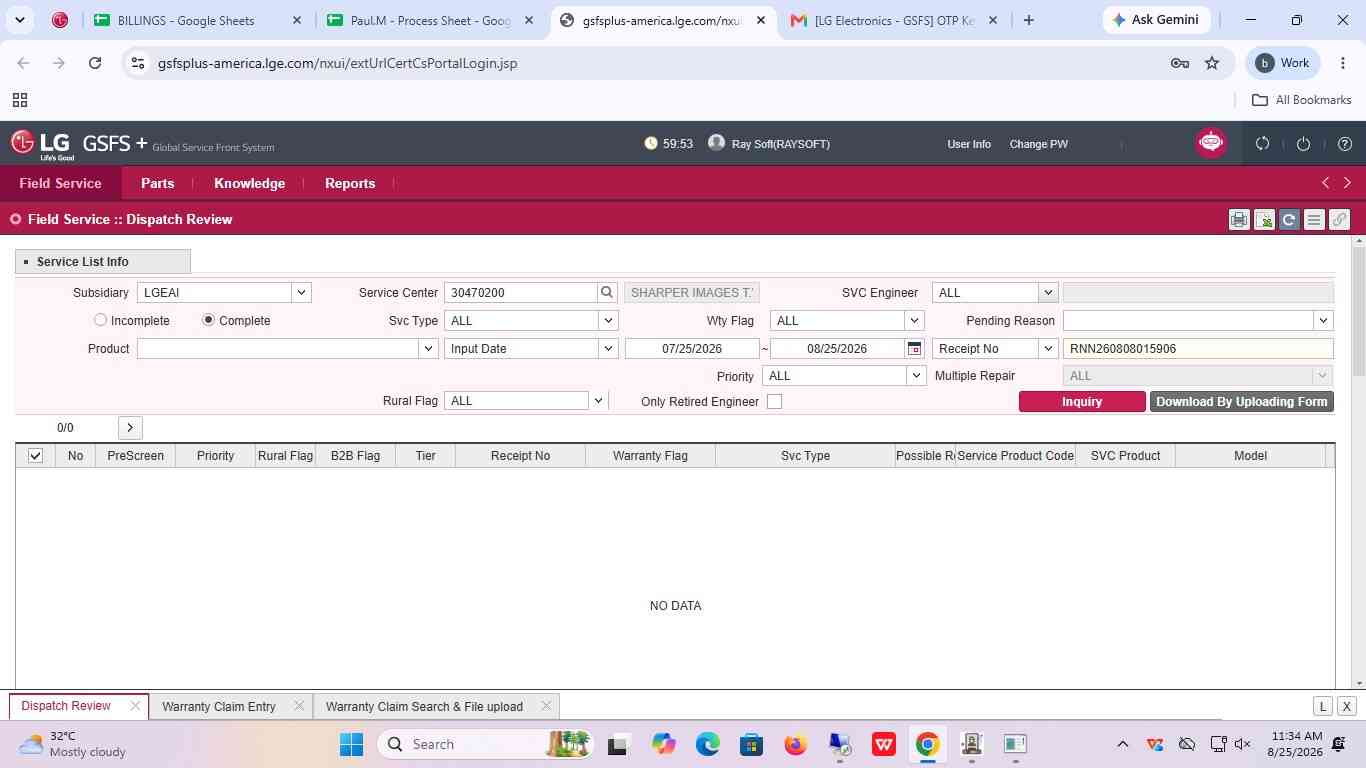
Task: Click the hamburger list icon in toolbar
Action: tap(1314, 220)
